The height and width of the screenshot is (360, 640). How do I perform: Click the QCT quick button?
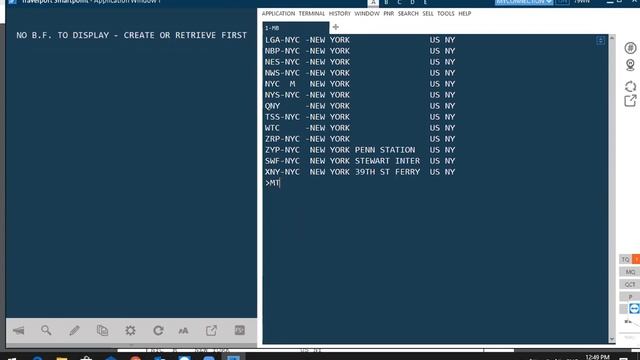pos(630,284)
